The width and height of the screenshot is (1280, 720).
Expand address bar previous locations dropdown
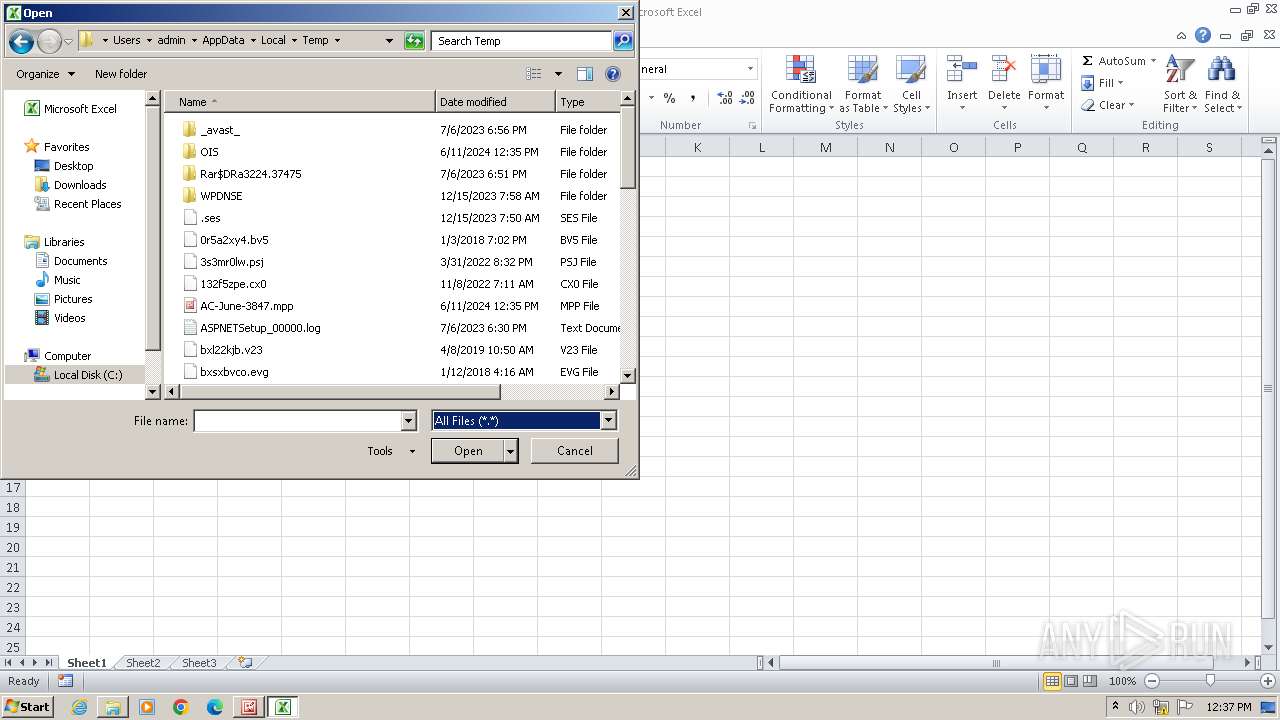[x=389, y=41]
